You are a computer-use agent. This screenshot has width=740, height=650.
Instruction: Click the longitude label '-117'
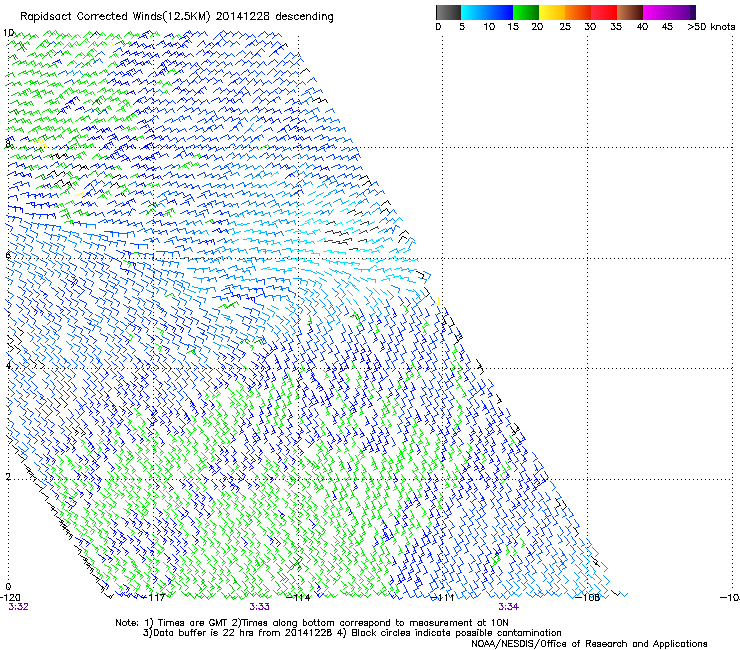[154, 597]
